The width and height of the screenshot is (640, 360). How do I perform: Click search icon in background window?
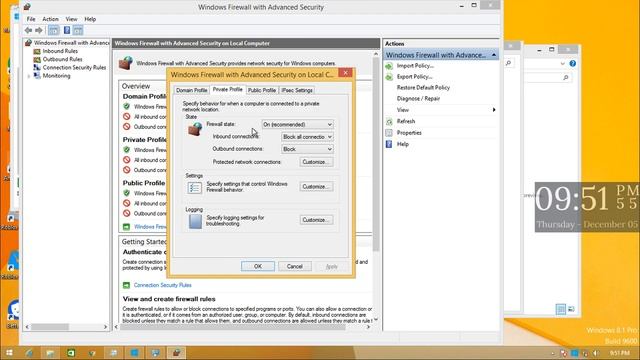566,77
